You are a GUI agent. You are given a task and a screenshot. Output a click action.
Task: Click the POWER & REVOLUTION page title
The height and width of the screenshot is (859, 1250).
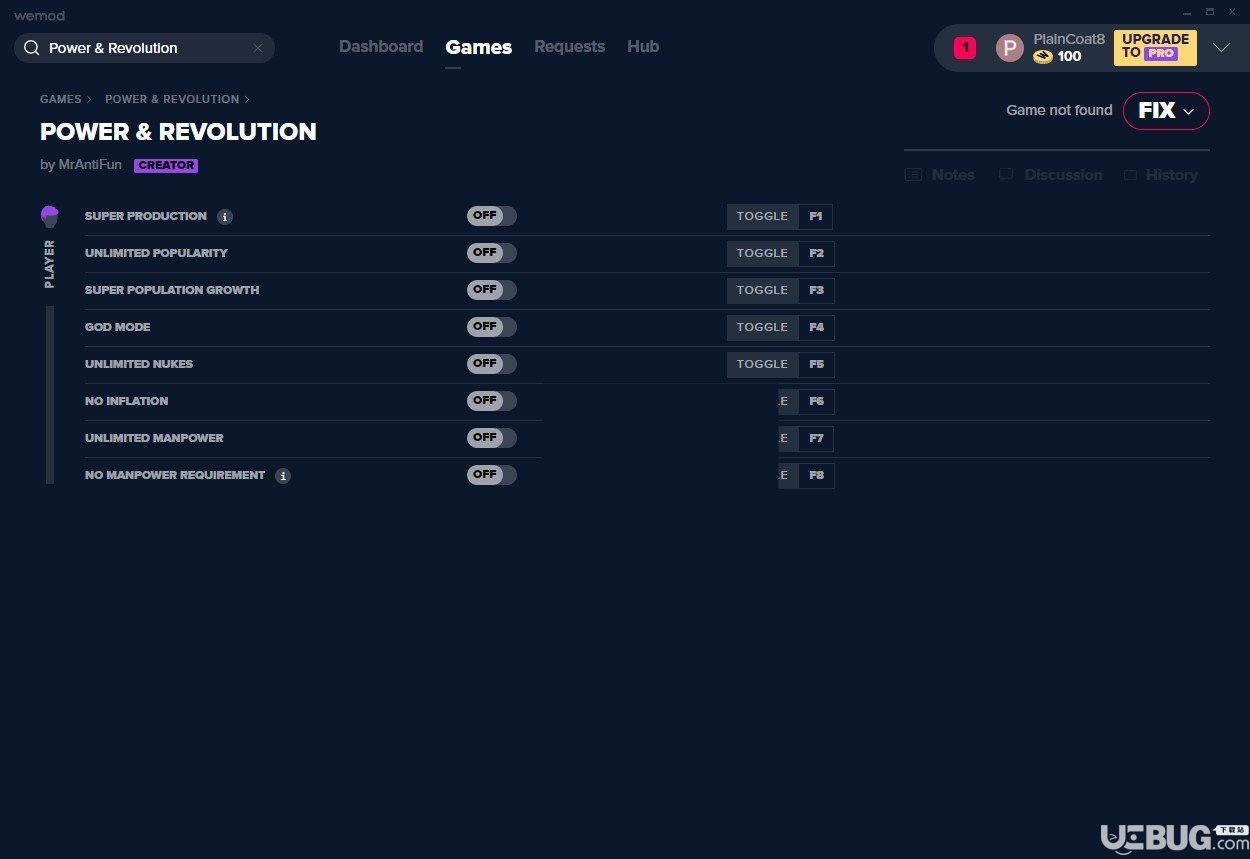pyautogui.click(x=178, y=132)
